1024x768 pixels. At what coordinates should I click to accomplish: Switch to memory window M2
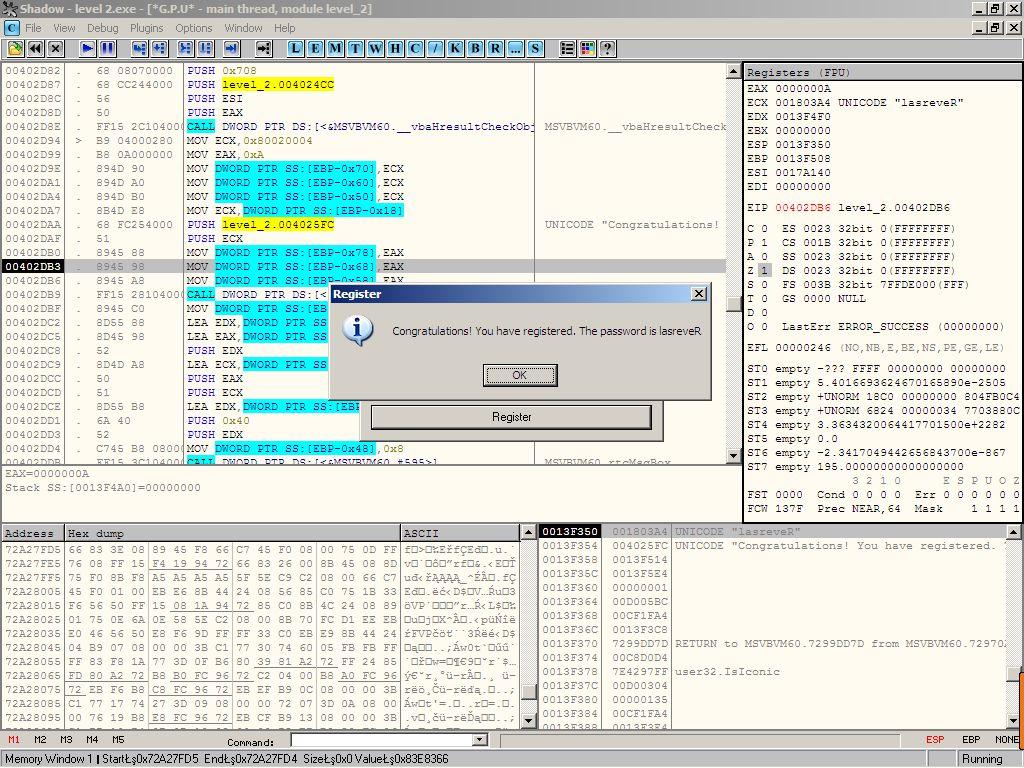[40, 739]
